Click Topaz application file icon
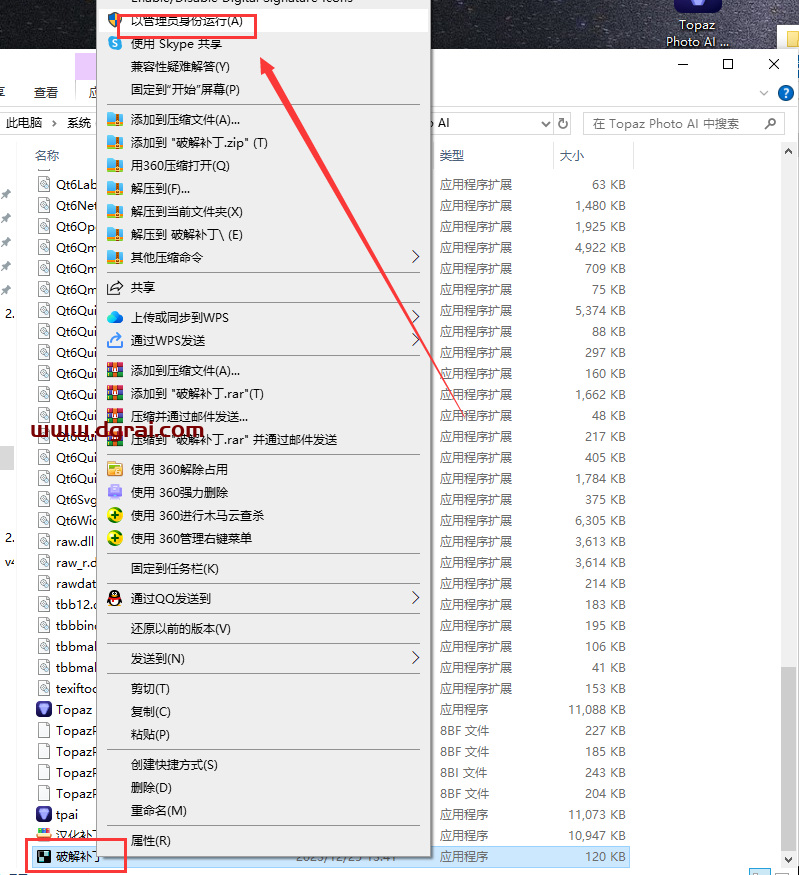This screenshot has width=799, height=875. pos(44,709)
